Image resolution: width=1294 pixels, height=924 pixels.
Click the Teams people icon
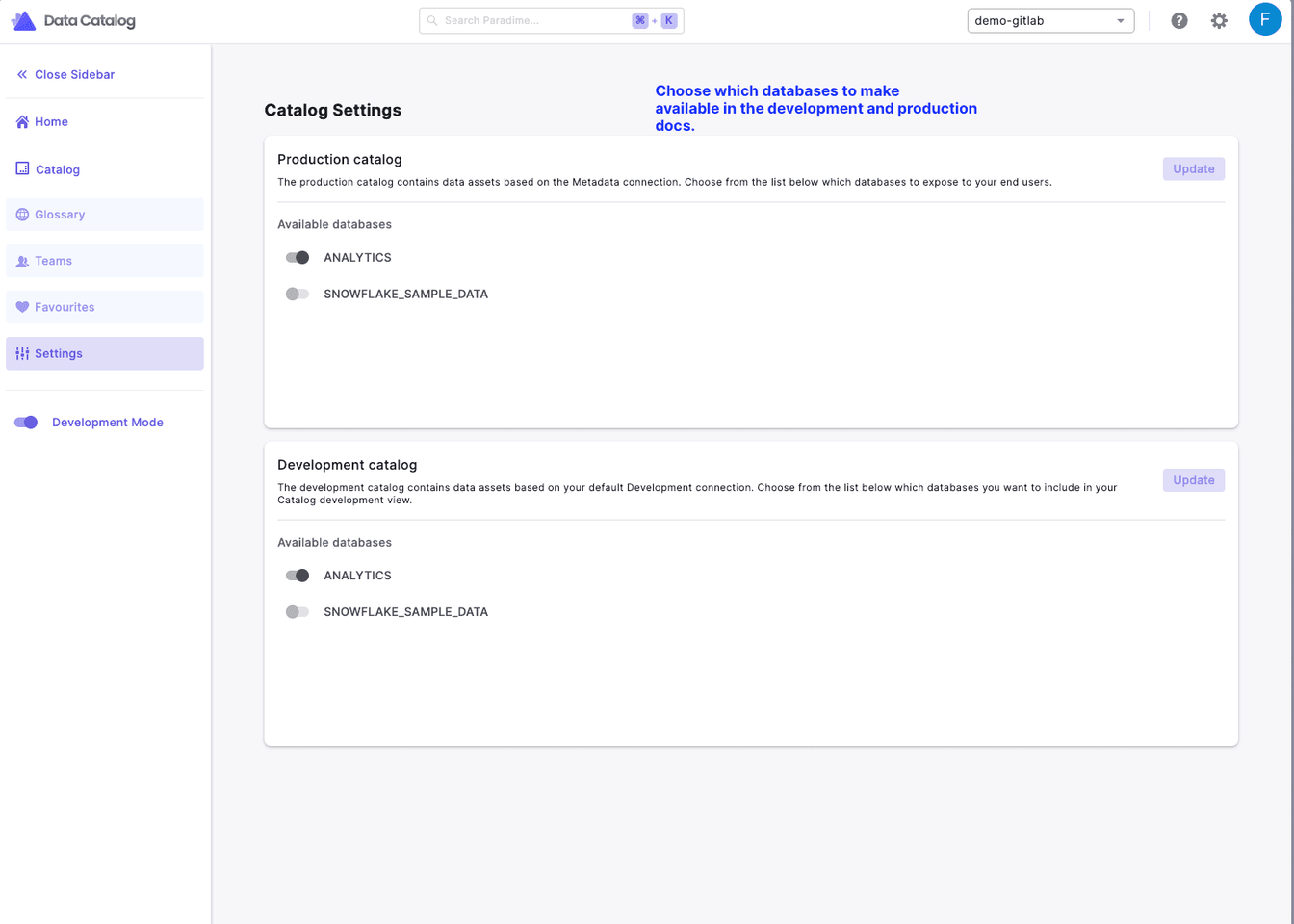22,261
